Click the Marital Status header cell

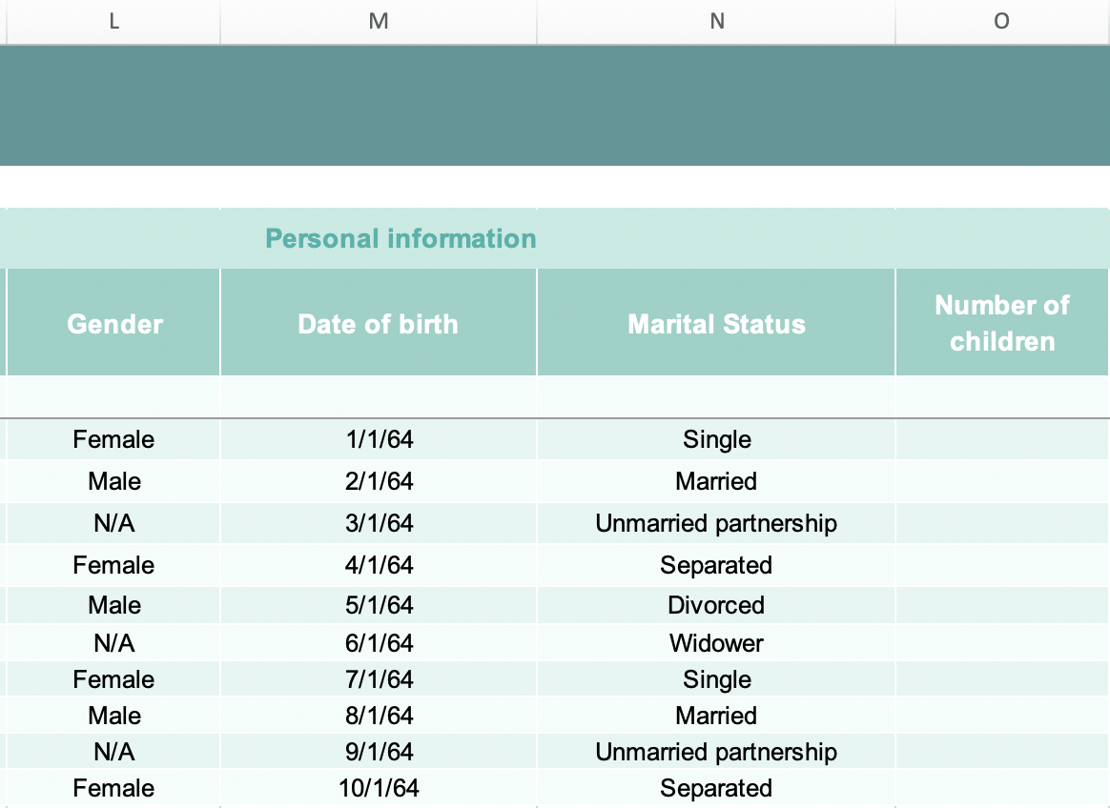tap(716, 322)
